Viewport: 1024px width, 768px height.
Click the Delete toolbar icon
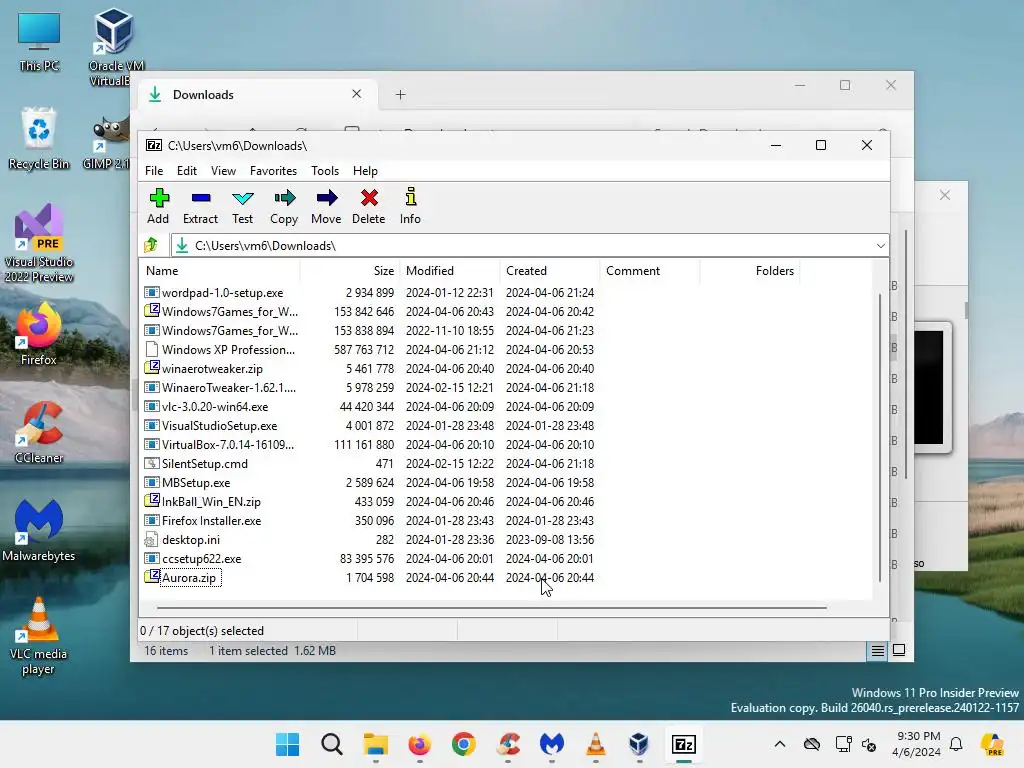(x=369, y=206)
